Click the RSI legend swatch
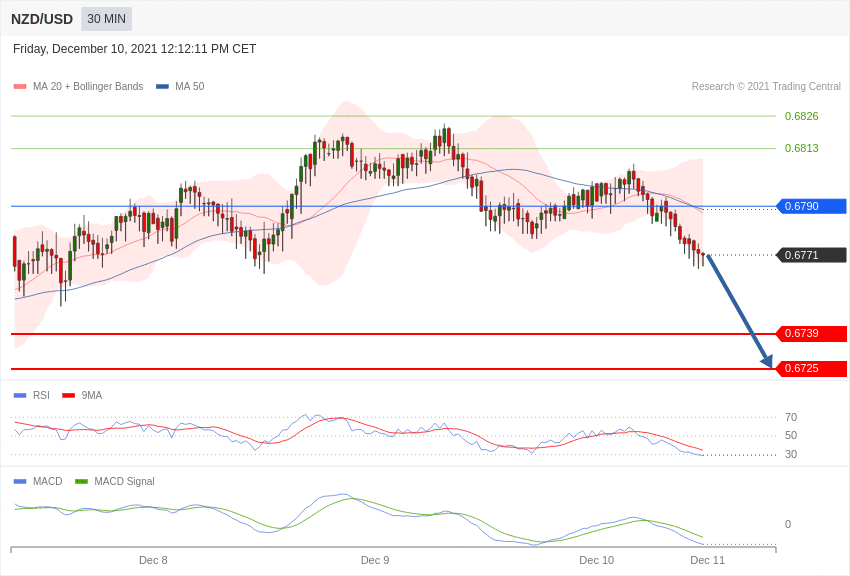This screenshot has width=850, height=576. tap(20, 396)
